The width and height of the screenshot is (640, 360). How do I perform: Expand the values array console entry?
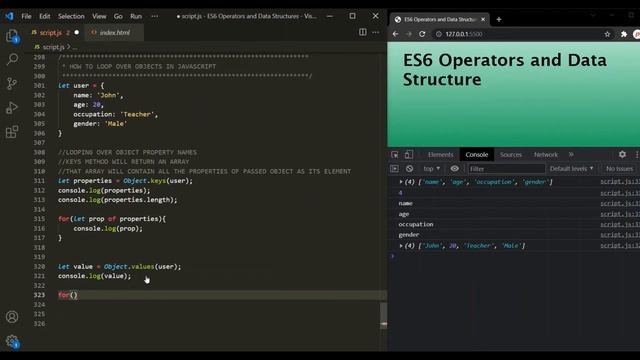401,246
